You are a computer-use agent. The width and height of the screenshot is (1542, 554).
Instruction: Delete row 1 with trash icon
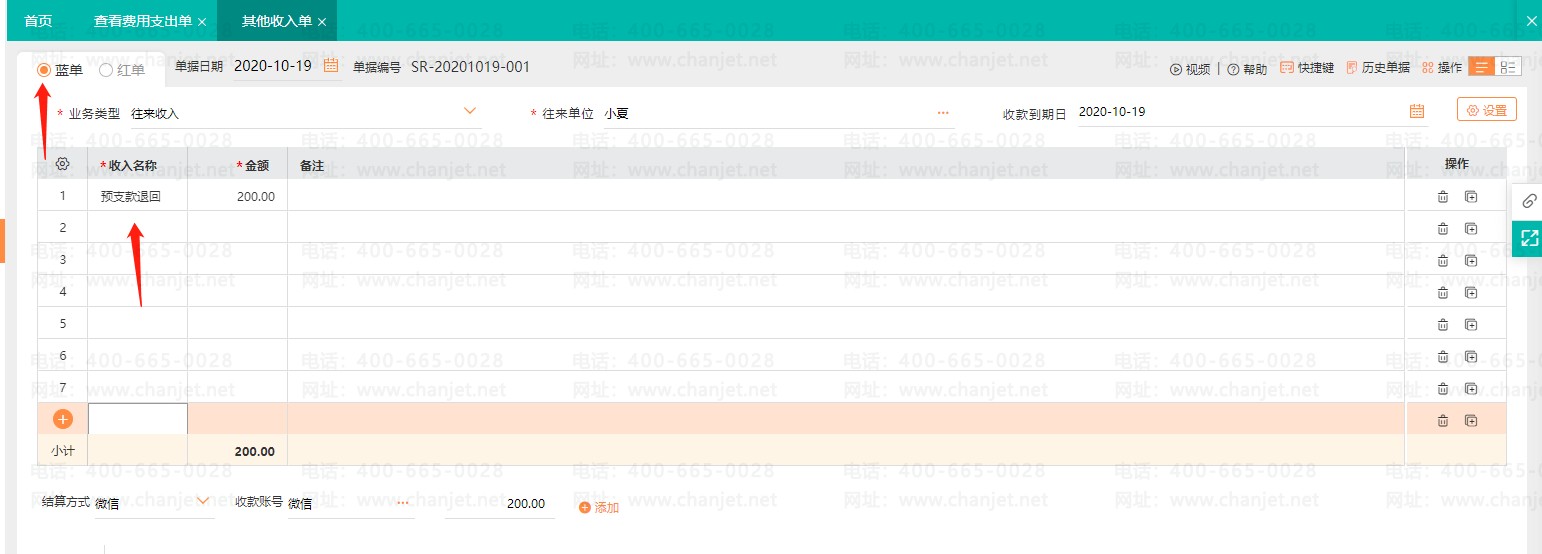point(1442,197)
